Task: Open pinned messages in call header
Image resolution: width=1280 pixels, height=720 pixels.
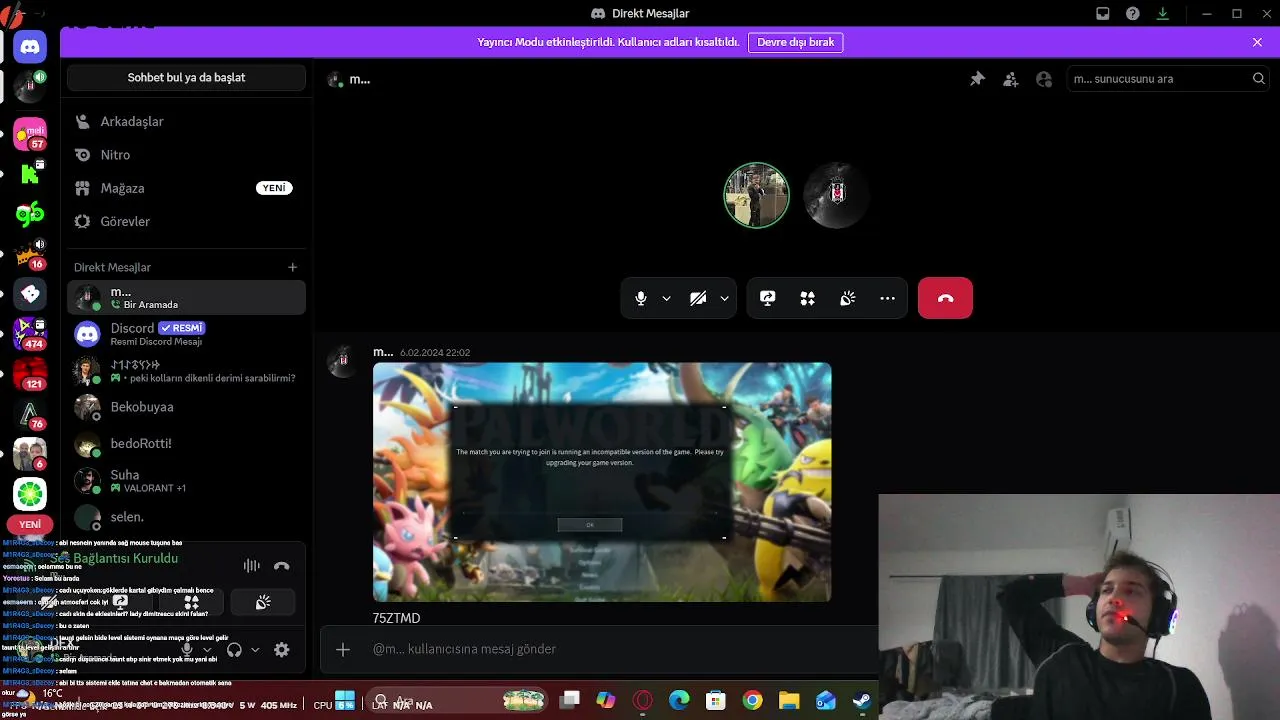Action: [x=977, y=79]
